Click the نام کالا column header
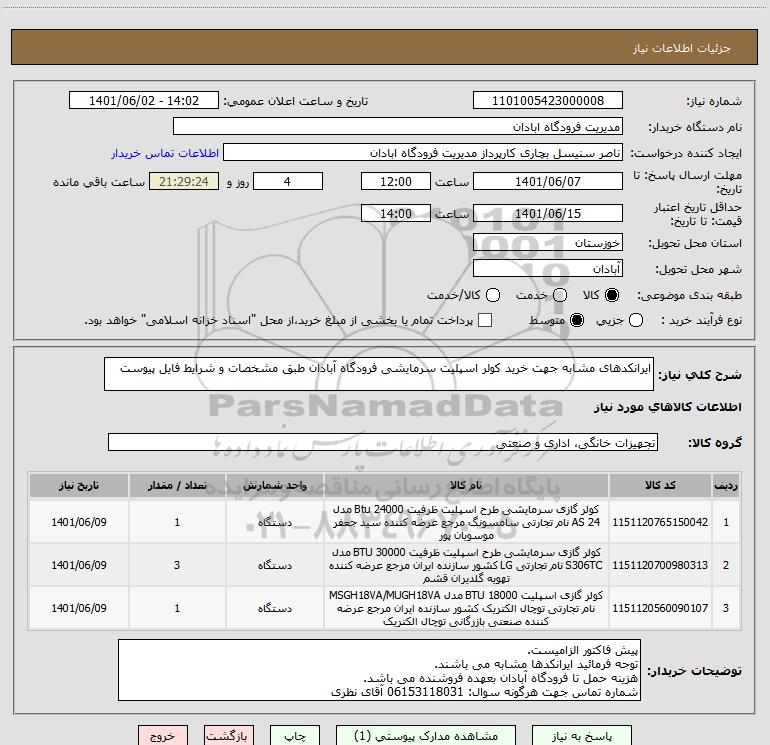 (466, 485)
